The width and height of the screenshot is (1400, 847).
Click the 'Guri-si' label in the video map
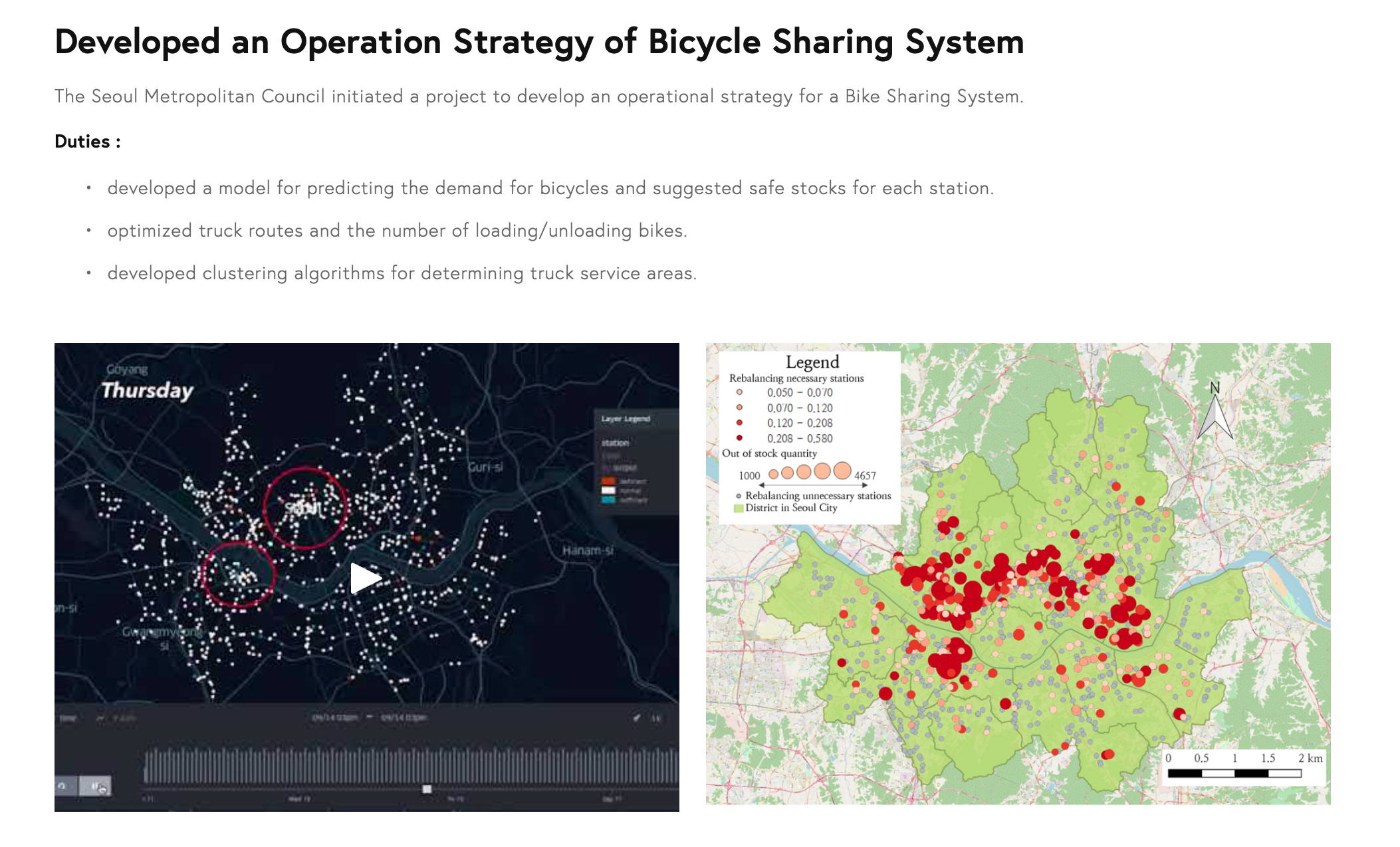coord(485,467)
